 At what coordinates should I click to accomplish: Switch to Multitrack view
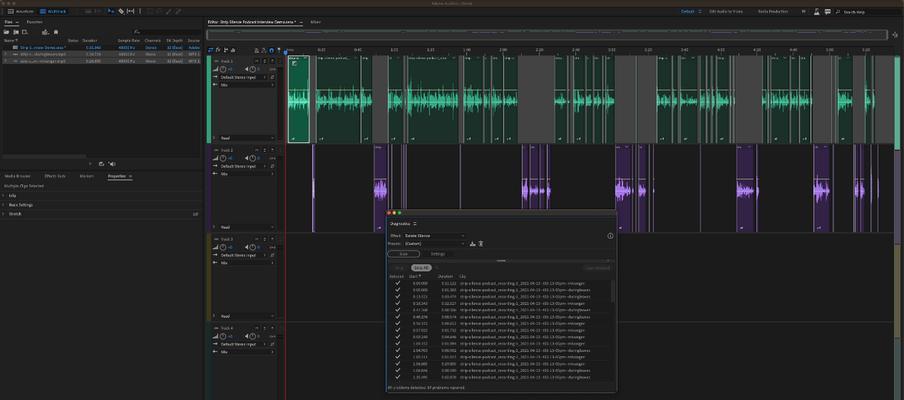[52, 11]
